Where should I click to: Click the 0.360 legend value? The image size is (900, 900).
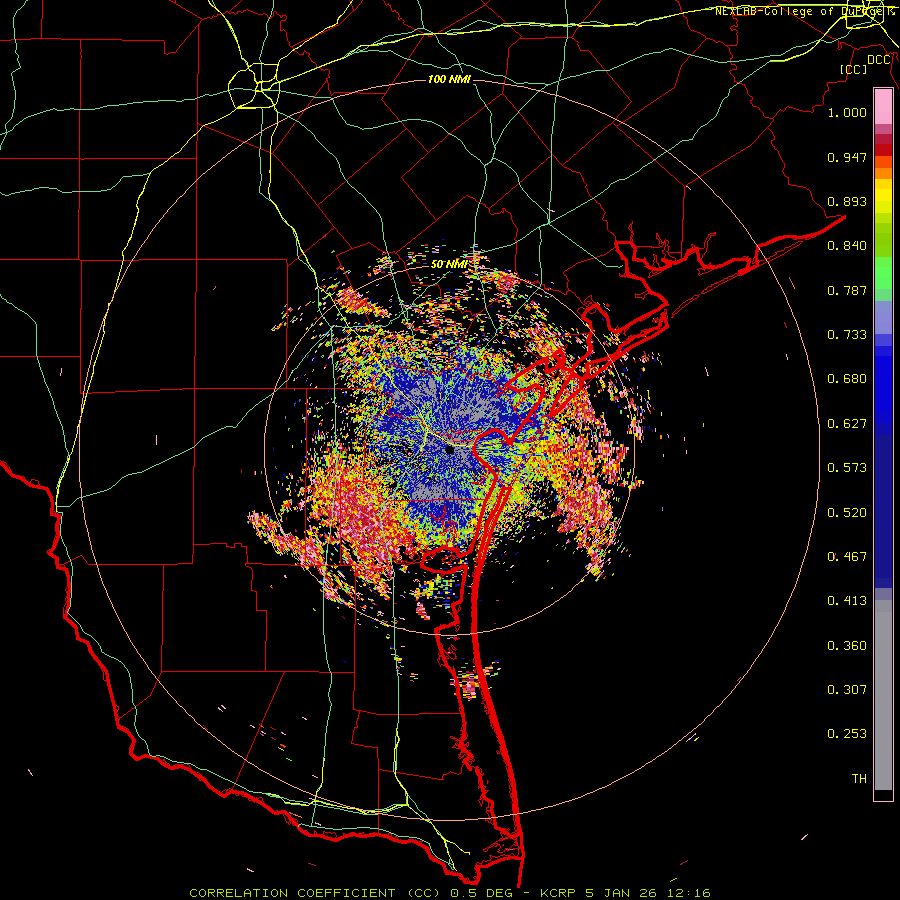tap(847, 646)
